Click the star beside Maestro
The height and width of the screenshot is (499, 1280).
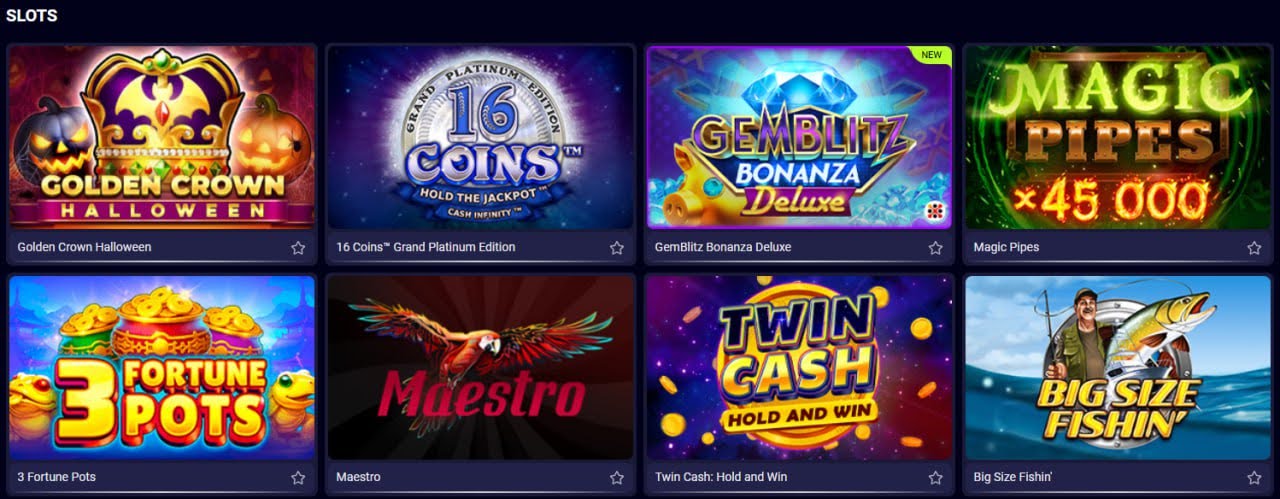point(617,477)
